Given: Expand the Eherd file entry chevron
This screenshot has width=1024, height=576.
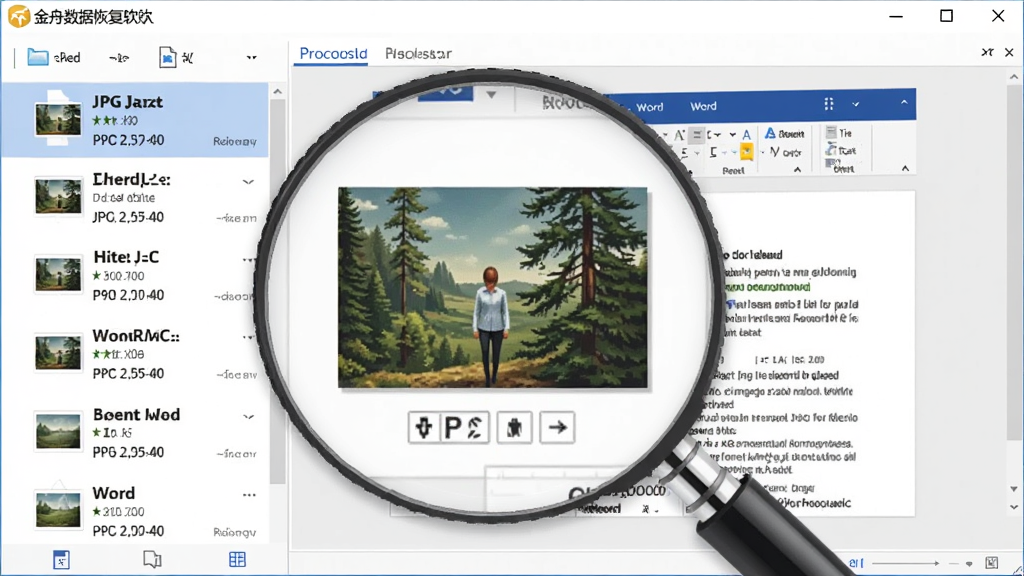Looking at the screenshot, I should [x=248, y=182].
